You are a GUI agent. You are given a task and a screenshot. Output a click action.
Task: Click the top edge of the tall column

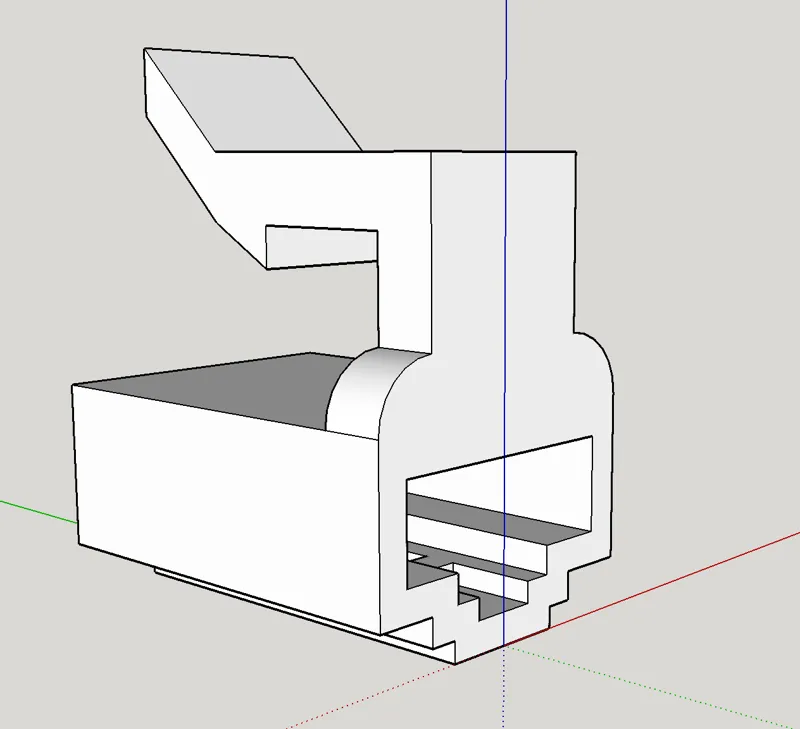pos(504,152)
